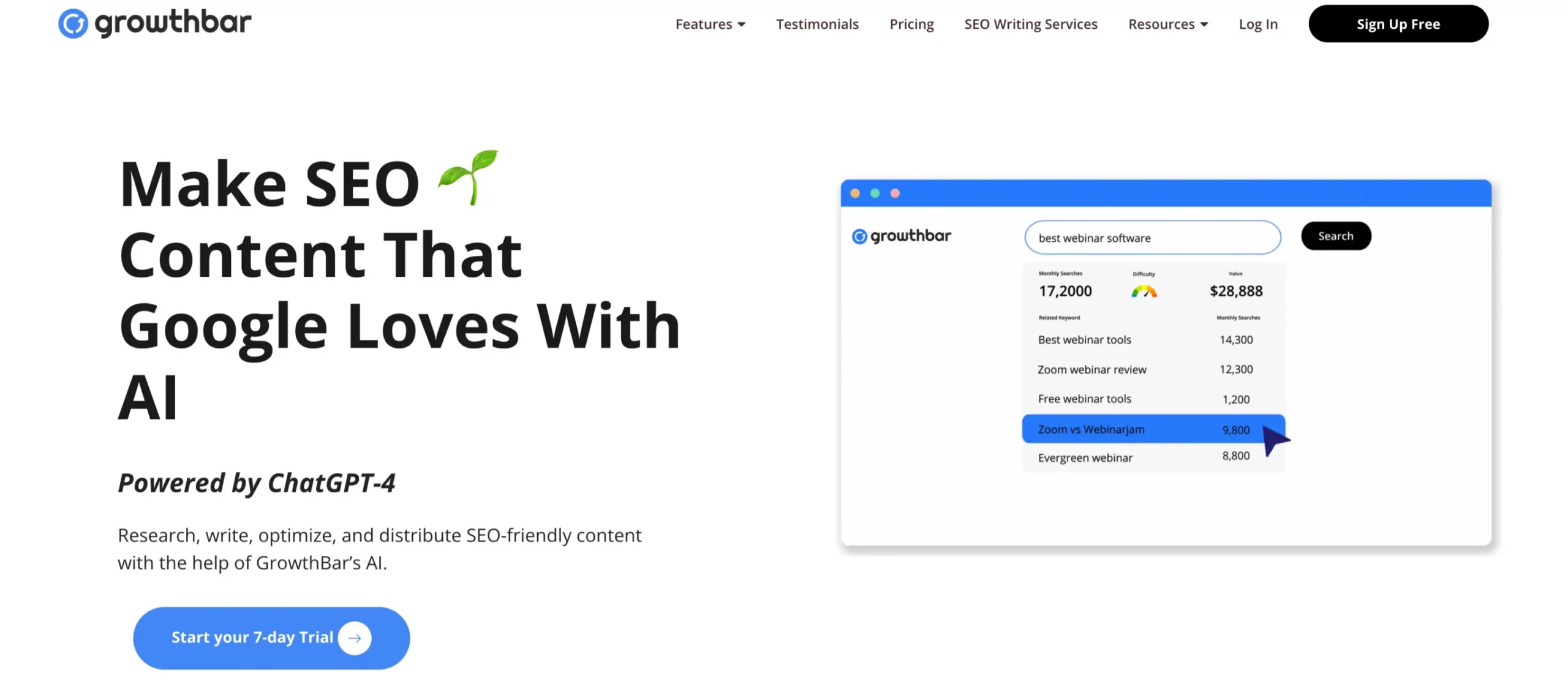Click the SEO Writing Services tab
This screenshot has height=692, width=1568.
[x=1031, y=23]
